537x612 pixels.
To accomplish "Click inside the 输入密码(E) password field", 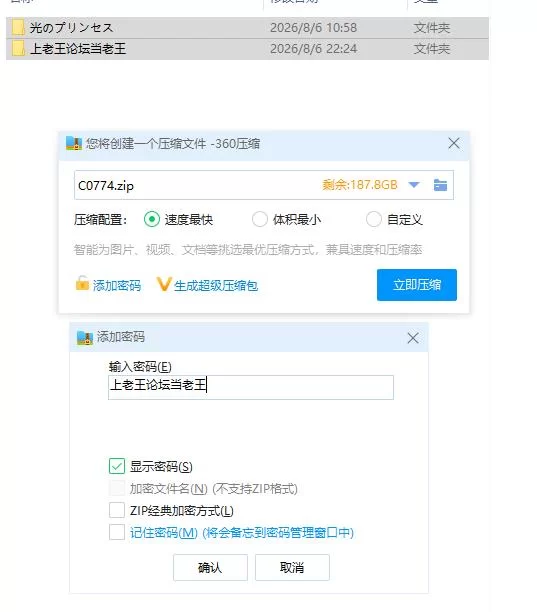I will coord(251,387).
